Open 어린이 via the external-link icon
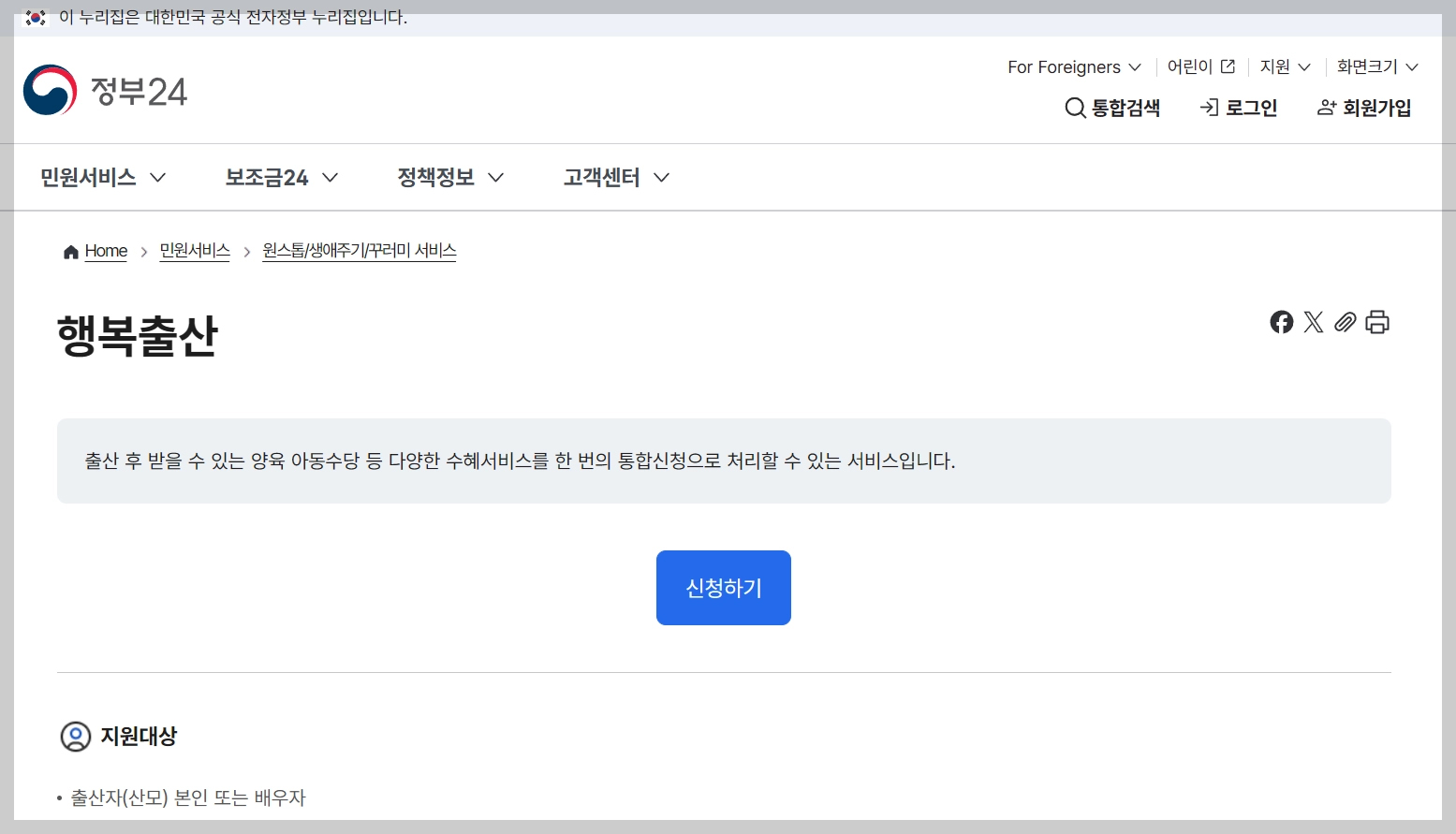Image resolution: width=1456 pixels, height=834 pixels. [1227, 66]
